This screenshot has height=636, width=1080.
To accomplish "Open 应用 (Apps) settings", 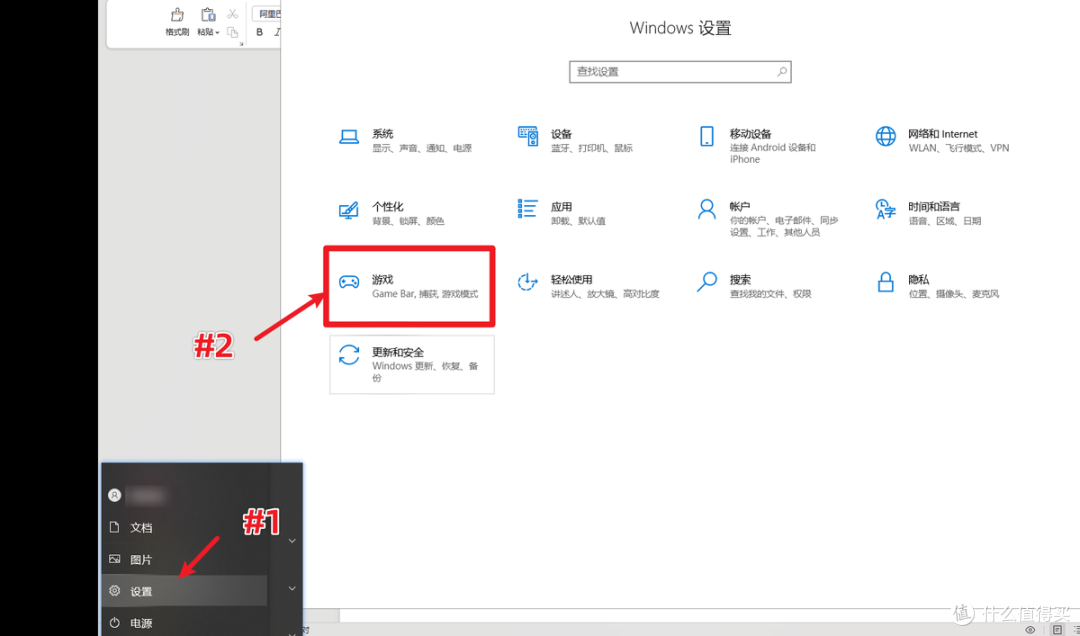I will click(561, 207).
